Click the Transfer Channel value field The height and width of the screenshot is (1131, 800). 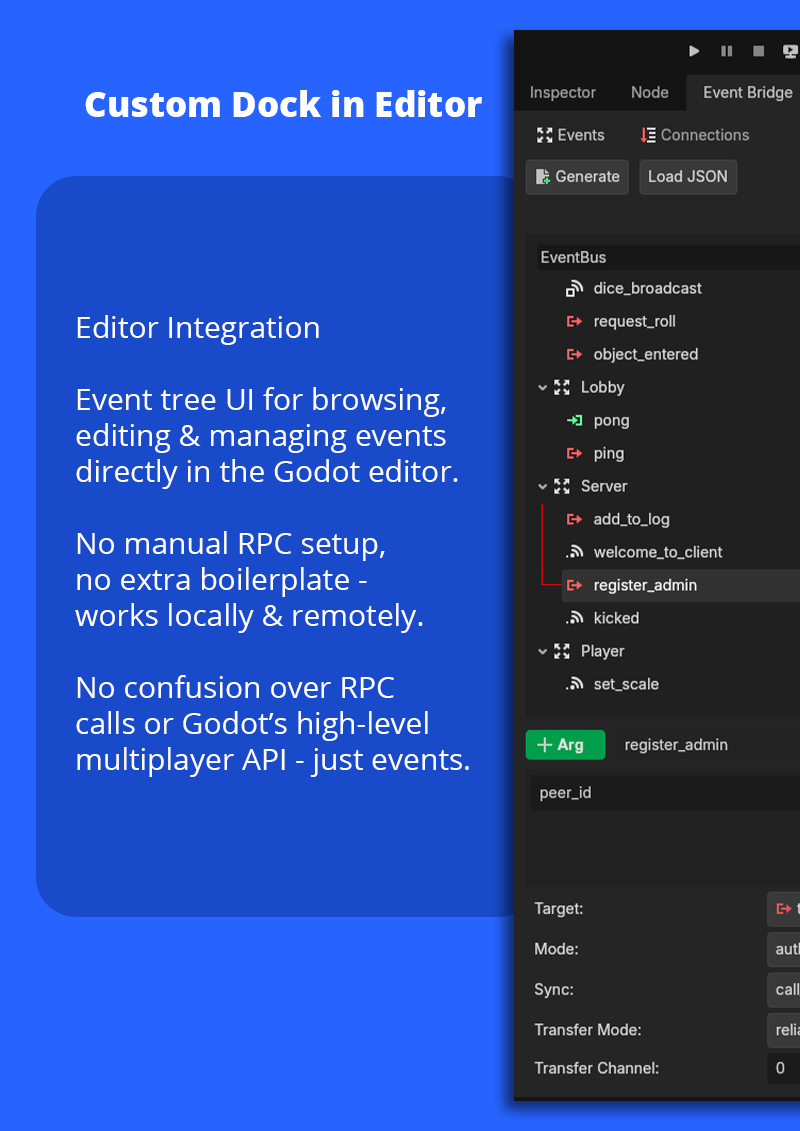[783, 1068]
